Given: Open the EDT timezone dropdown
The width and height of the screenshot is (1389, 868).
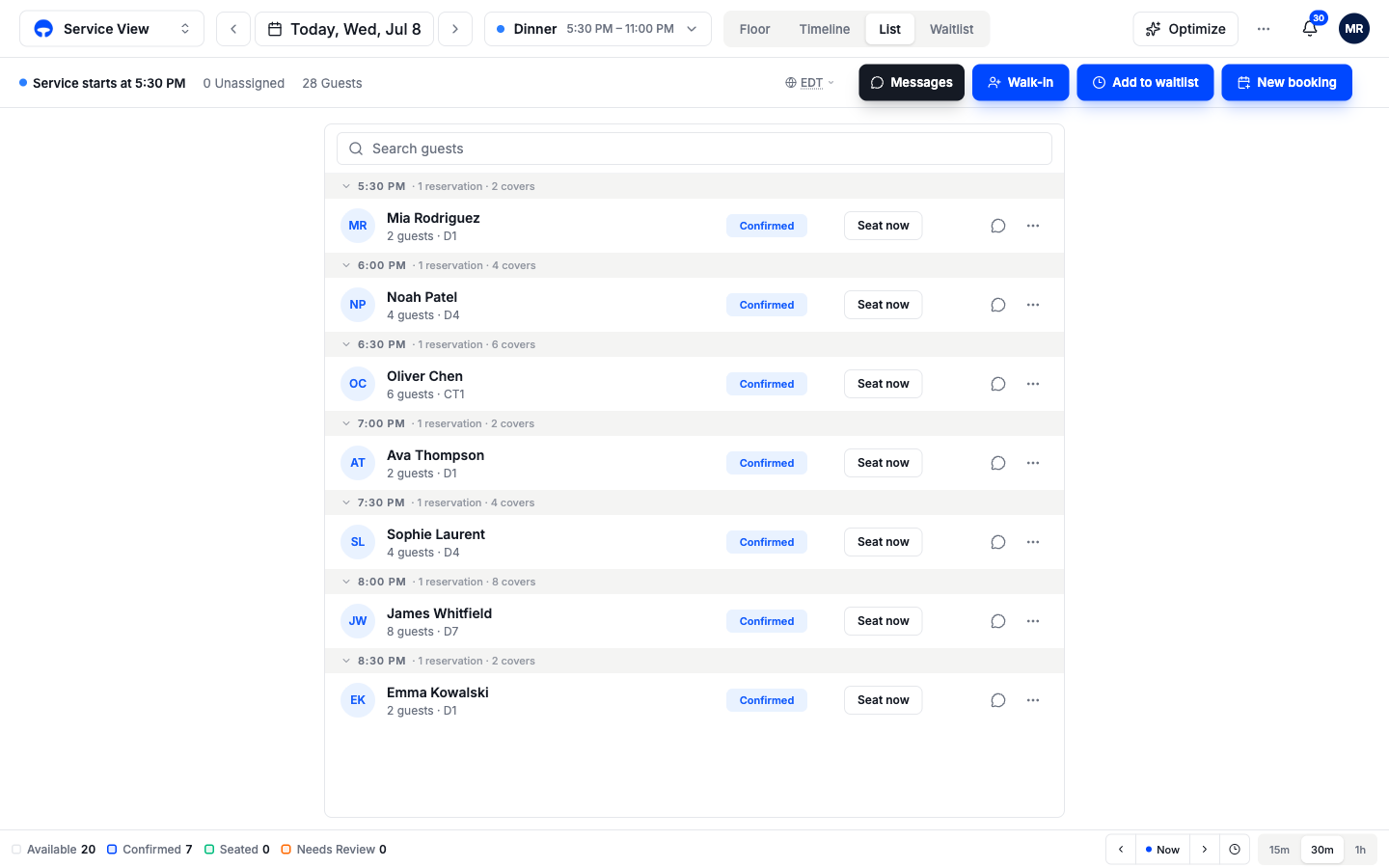Looking at the screenshot, I should [809, 83].
